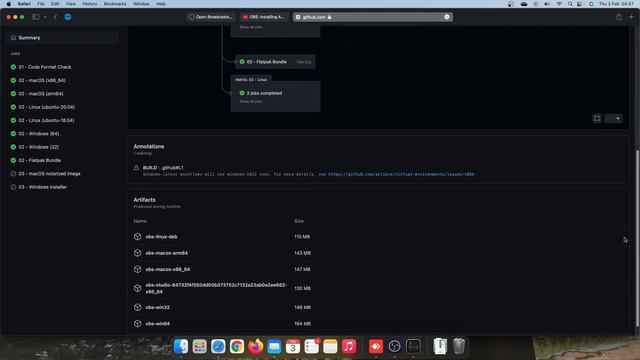
Task: Open the Safari share menu
Action: pos(619,17)
